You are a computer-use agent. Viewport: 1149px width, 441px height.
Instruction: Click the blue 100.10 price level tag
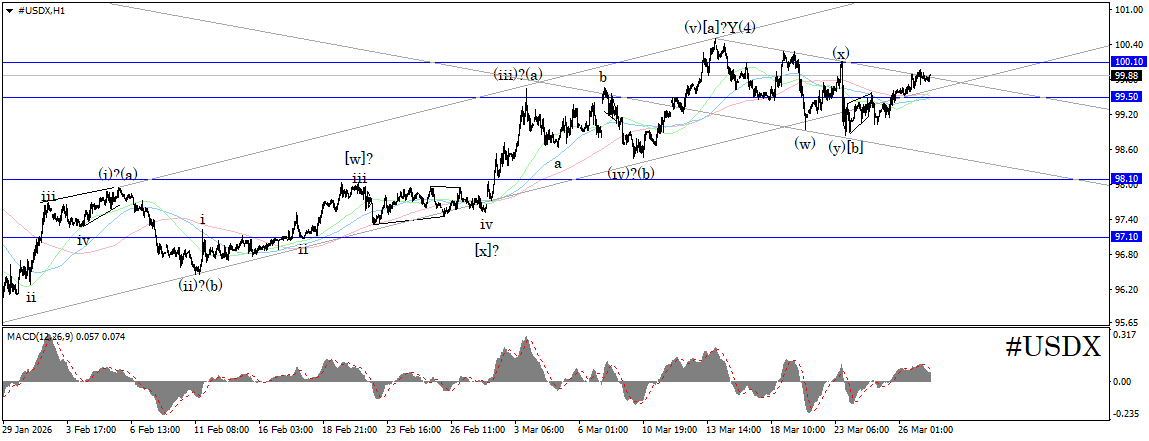pyautogui.click(x=1126, y=63)
